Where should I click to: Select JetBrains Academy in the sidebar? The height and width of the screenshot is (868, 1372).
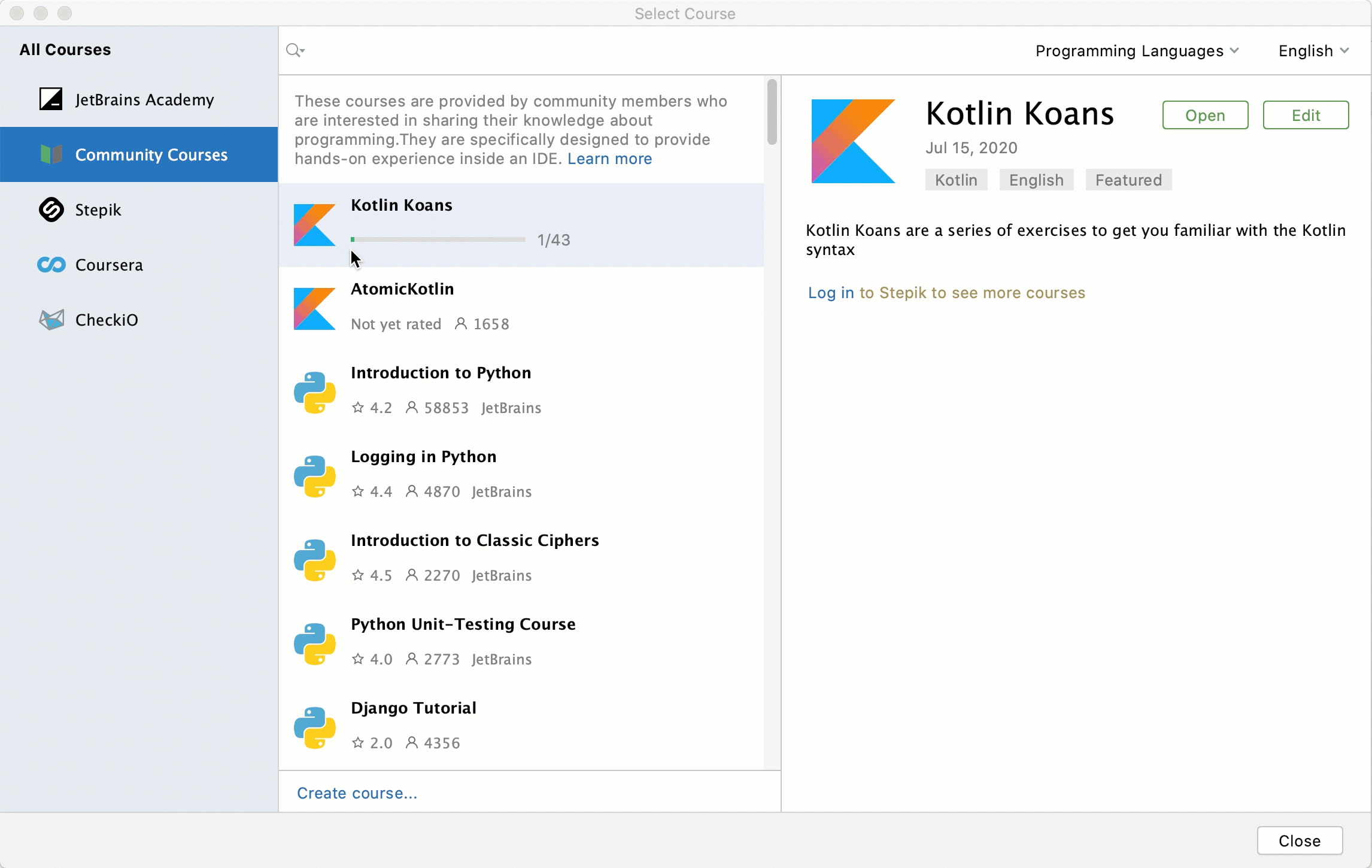(x=139, y=99)
